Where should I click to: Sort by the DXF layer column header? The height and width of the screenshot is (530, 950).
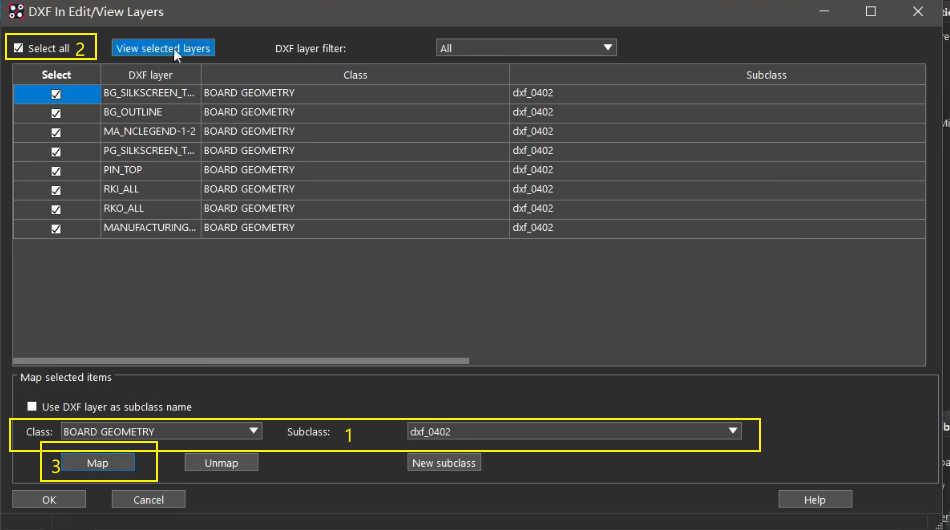(150, 75)
